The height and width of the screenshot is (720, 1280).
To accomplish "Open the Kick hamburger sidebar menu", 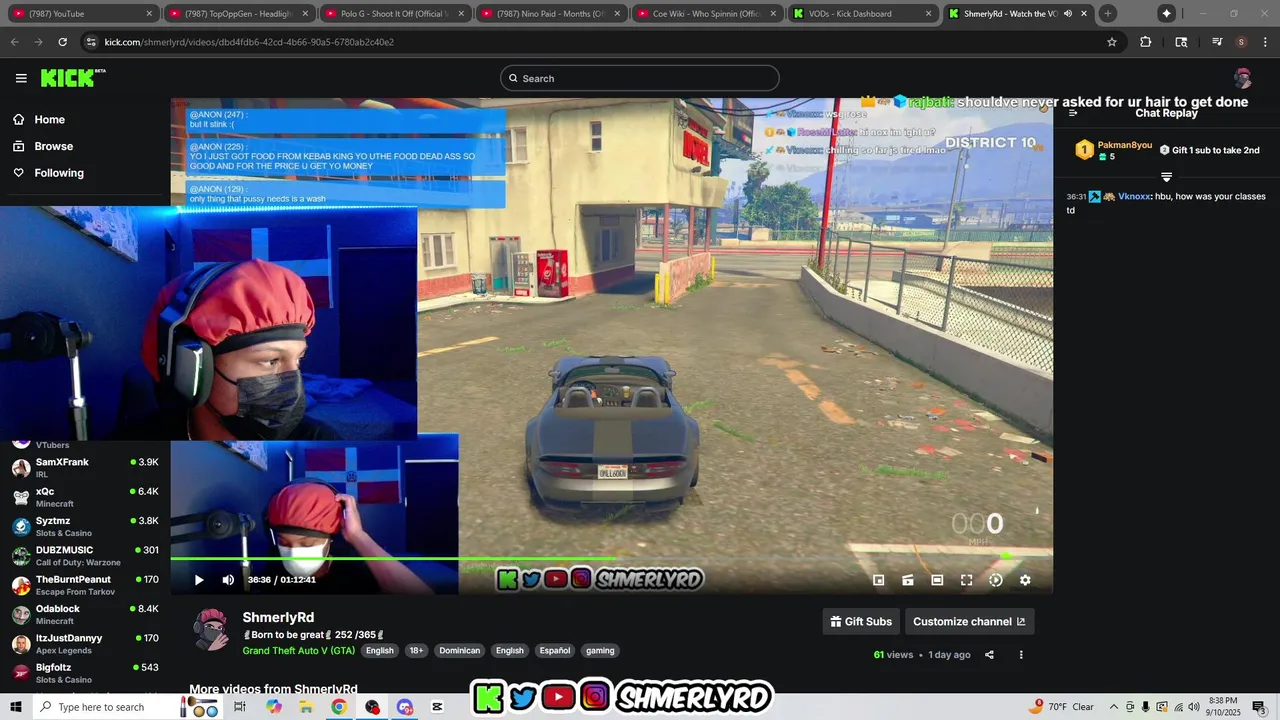I will pyautogui.click(x=21, y=78).
